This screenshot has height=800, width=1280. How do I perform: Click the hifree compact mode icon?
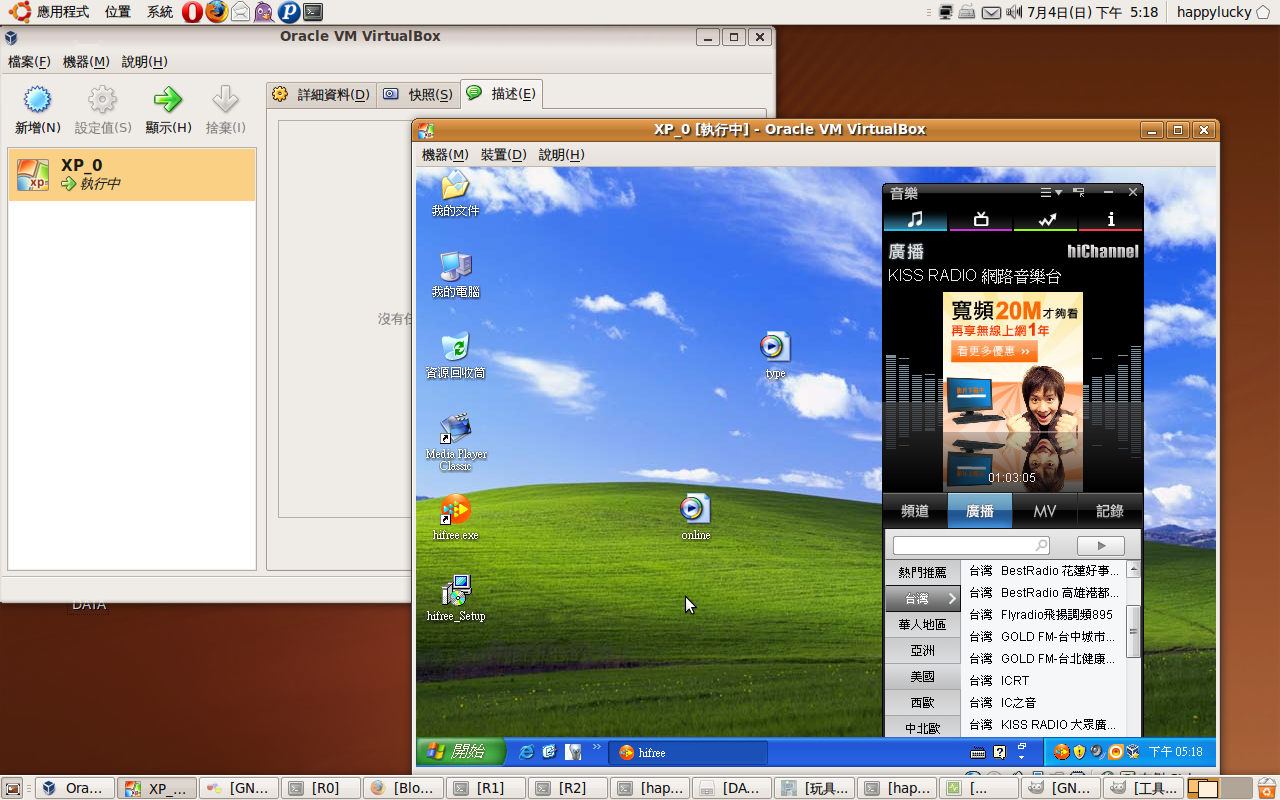[x=1079, y=192]
